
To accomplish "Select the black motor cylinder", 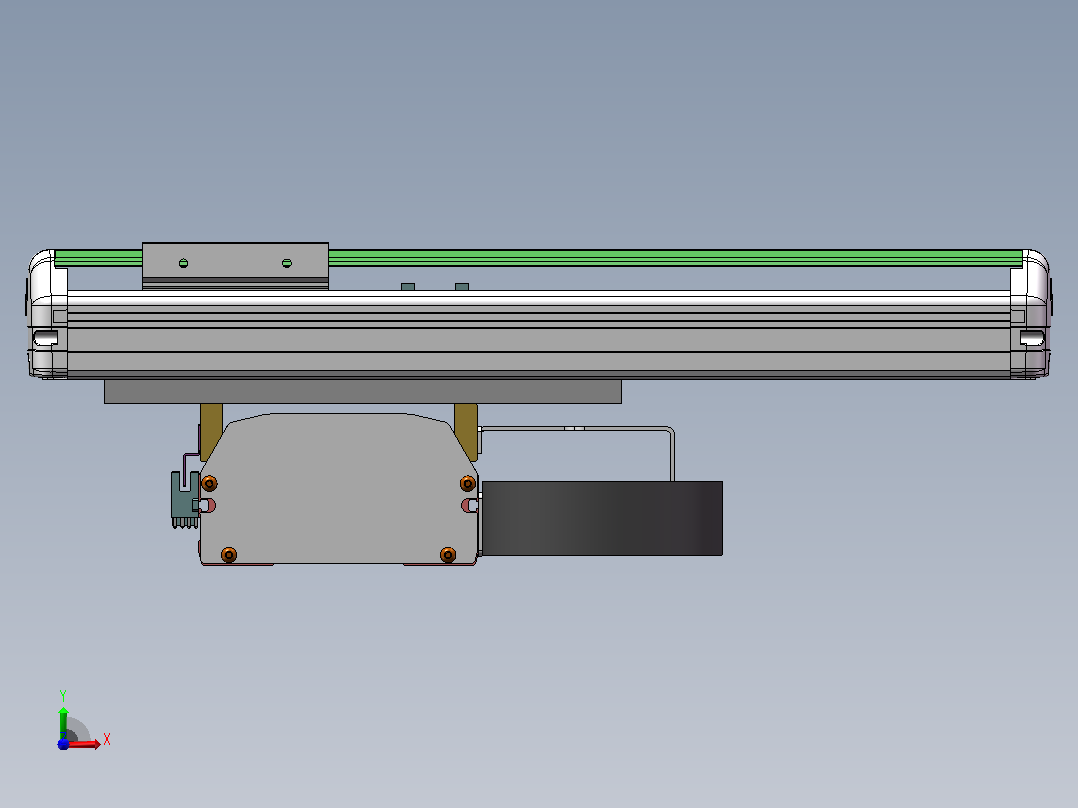I will pos(602,518).
